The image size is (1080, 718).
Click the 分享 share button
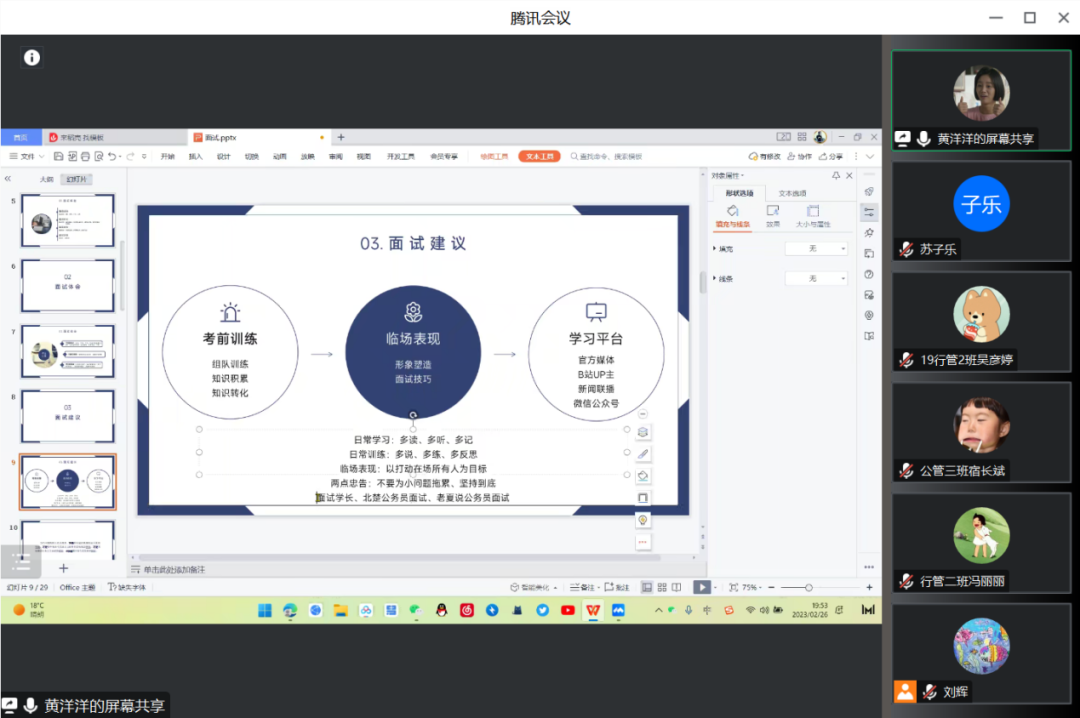pyautogui.click(x=831, y=156)
